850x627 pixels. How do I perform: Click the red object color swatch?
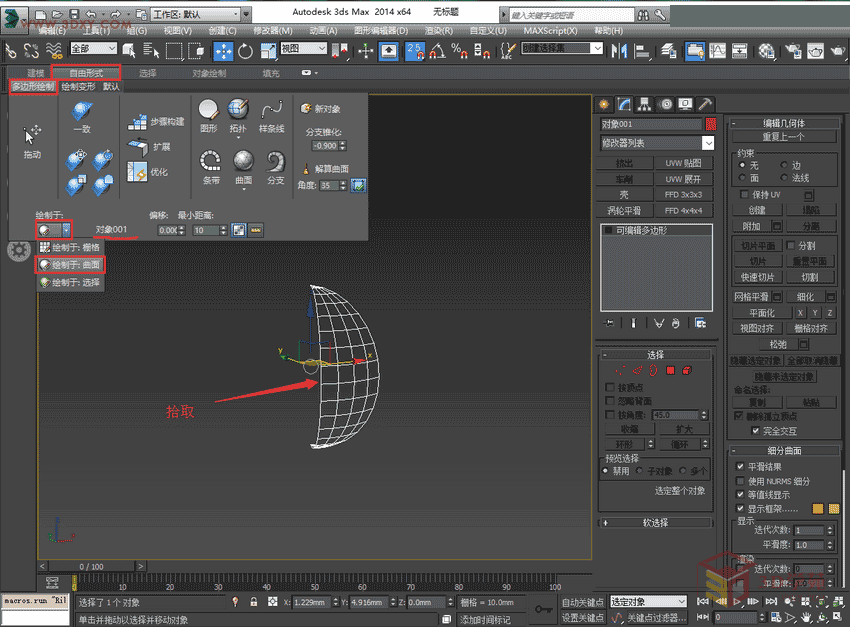tap(711, 124)
